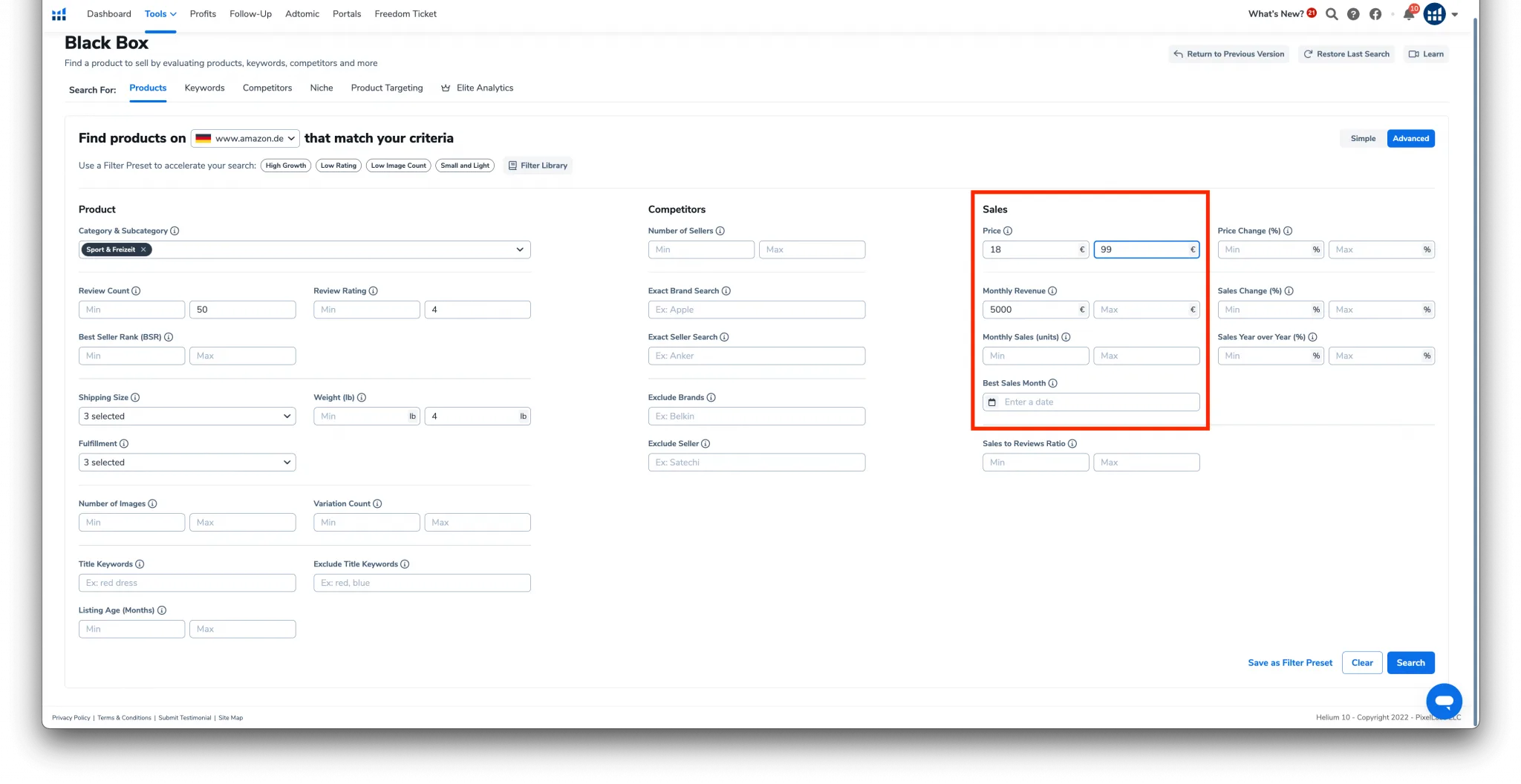Click the calendar icon in Best Sales Month
Screen dimensions: 1521x784
(x=992, y=402)
